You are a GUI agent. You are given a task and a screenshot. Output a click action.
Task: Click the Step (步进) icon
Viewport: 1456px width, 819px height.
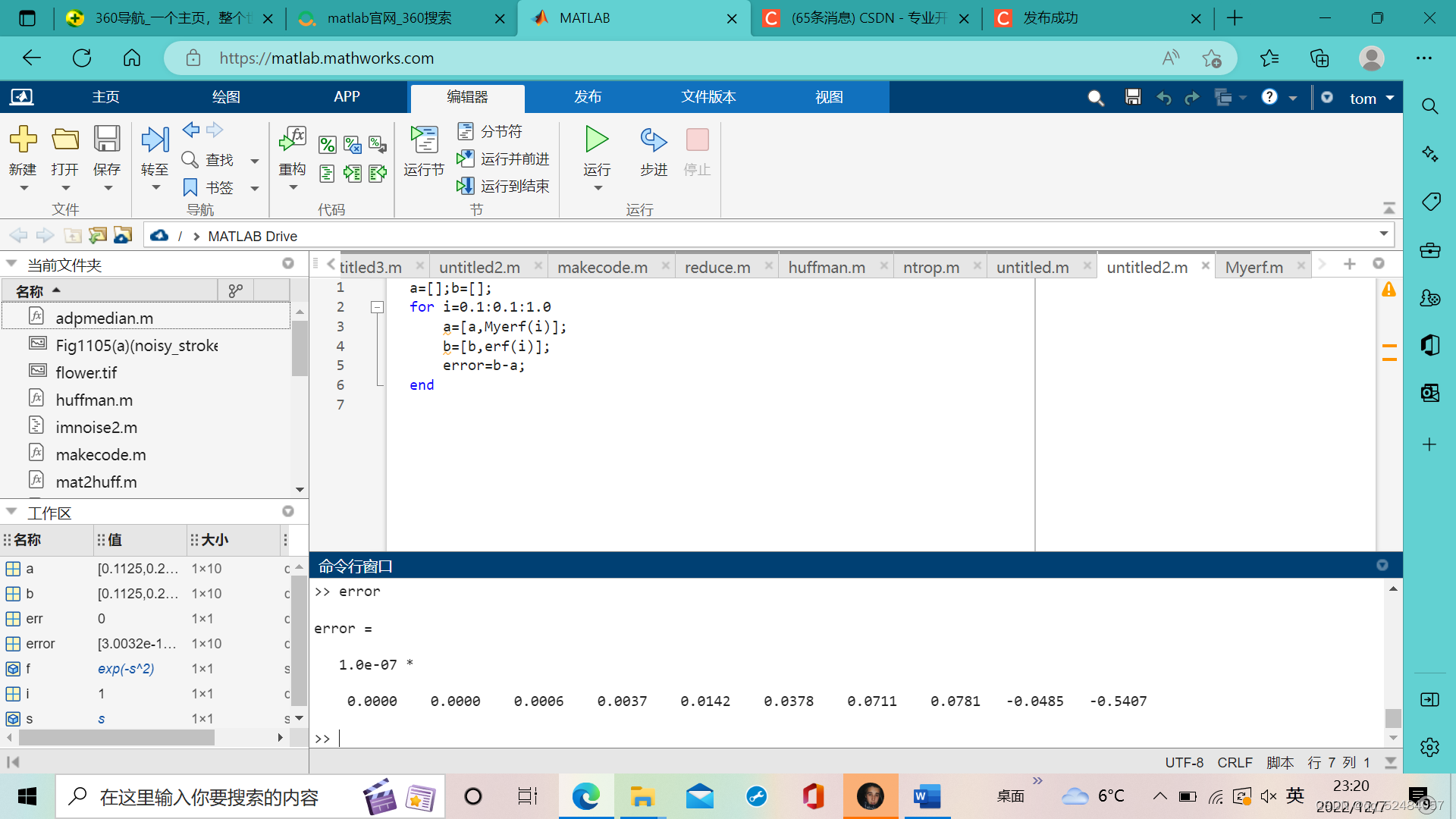pyautogui.click(x=653, y=140)
